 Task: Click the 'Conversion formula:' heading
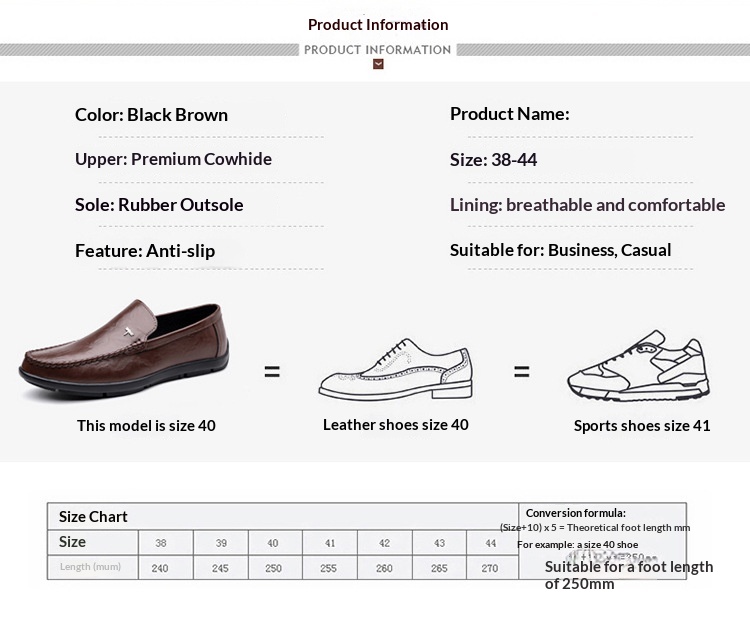tap(575, 513)
